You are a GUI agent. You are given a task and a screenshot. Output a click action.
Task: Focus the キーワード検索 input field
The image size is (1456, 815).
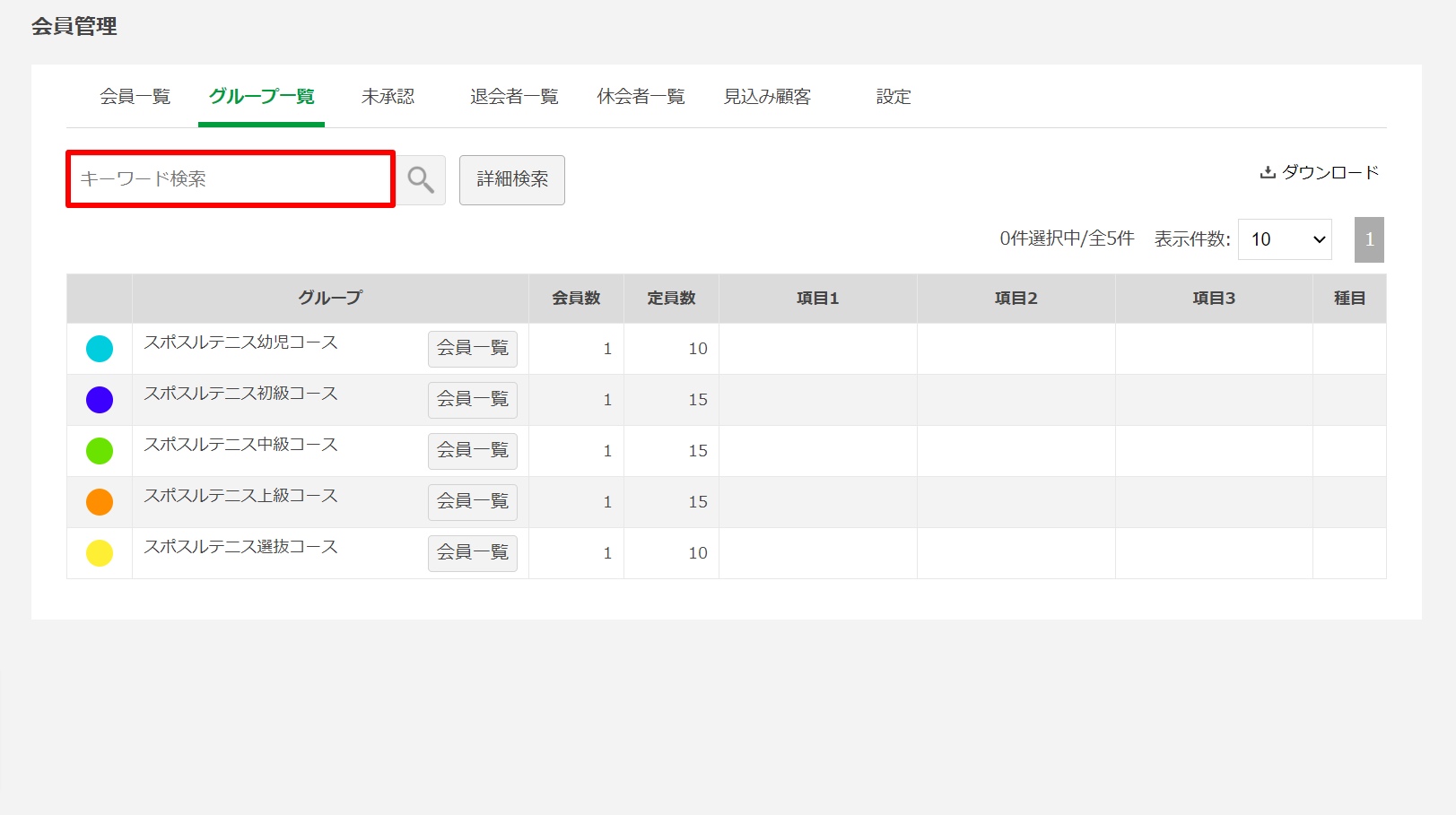[231, 179]
